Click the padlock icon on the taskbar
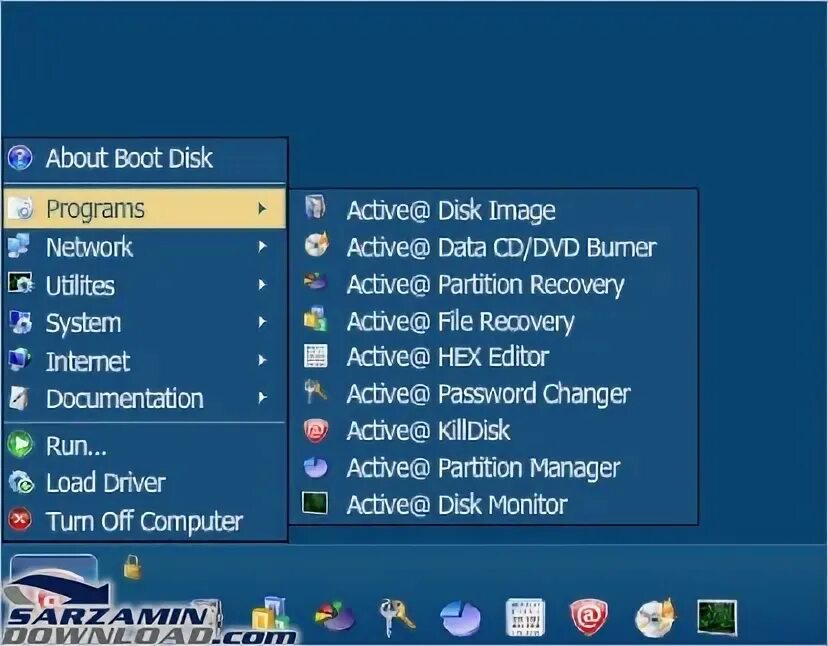The image size is (828, 646). coord(132,567)
